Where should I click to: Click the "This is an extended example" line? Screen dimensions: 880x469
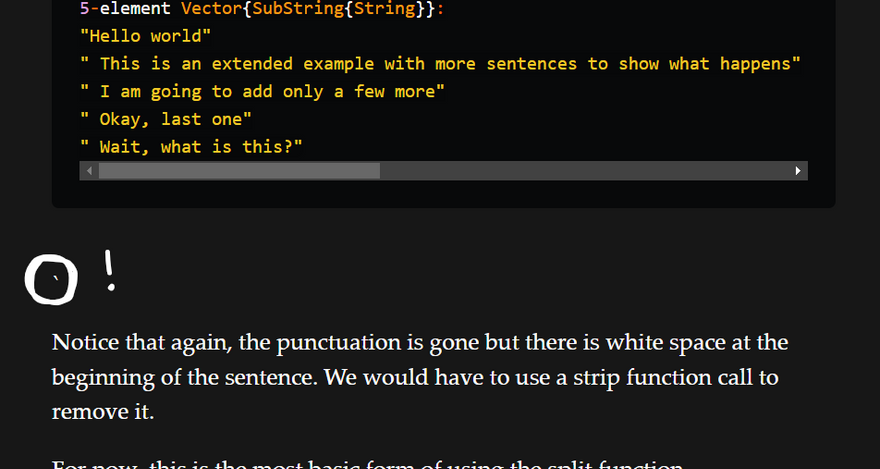click(440, 64)
